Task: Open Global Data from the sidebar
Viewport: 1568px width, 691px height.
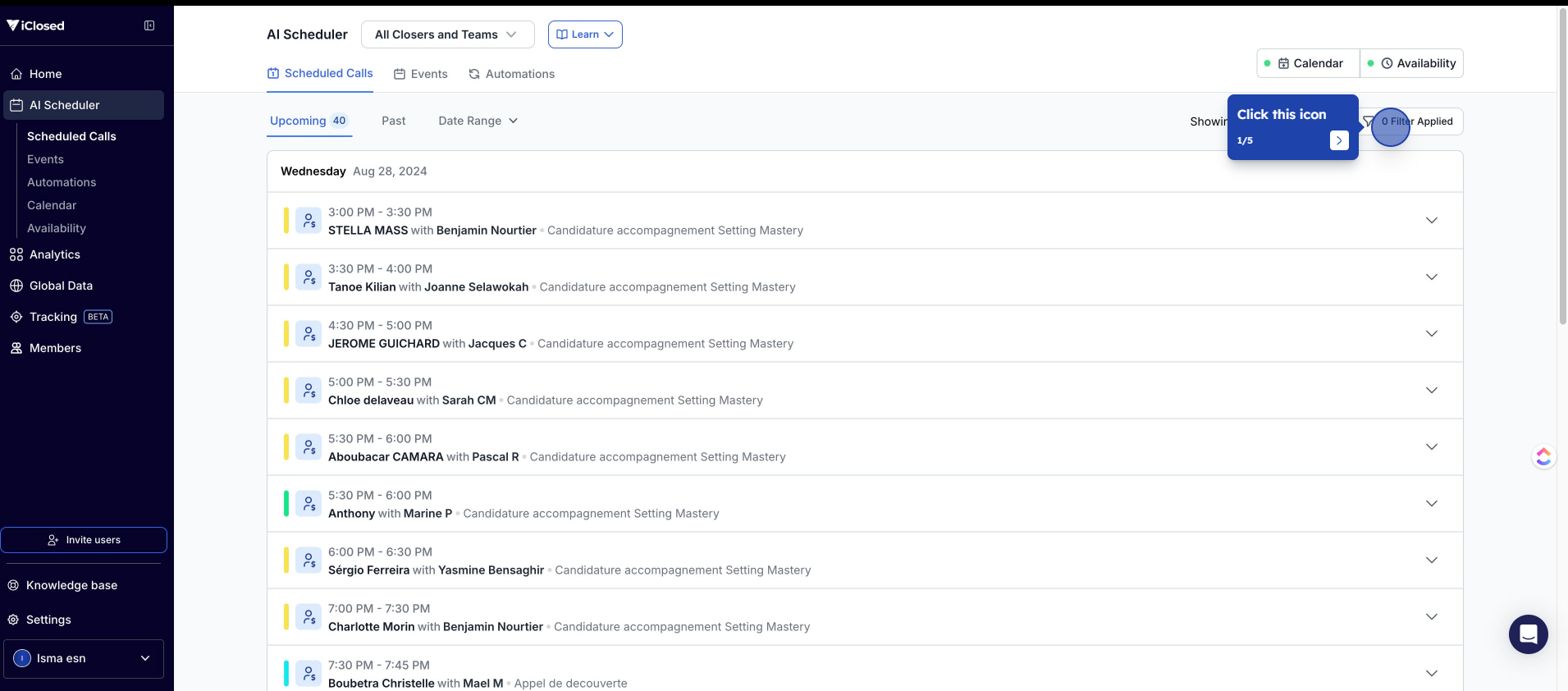Action: point(61,286)
